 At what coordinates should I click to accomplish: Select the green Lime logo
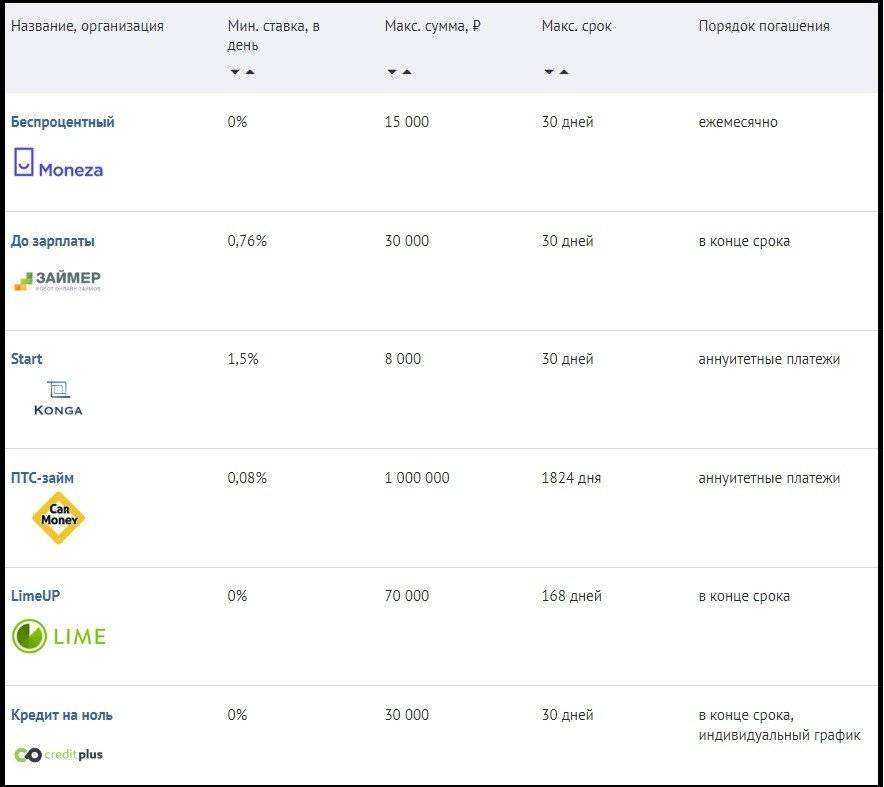[x=58, y=636]
